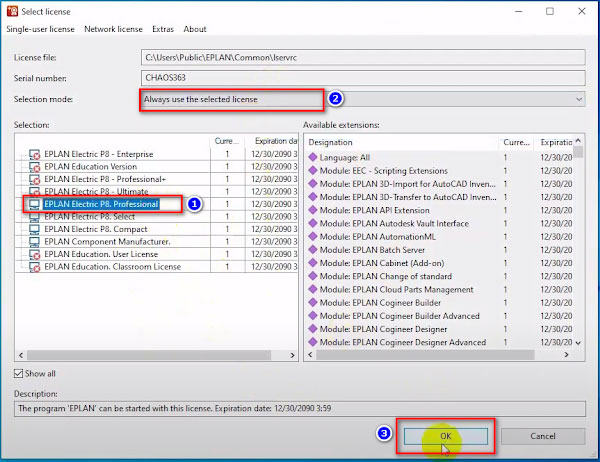Open the Extras menu

pos(162,29)
